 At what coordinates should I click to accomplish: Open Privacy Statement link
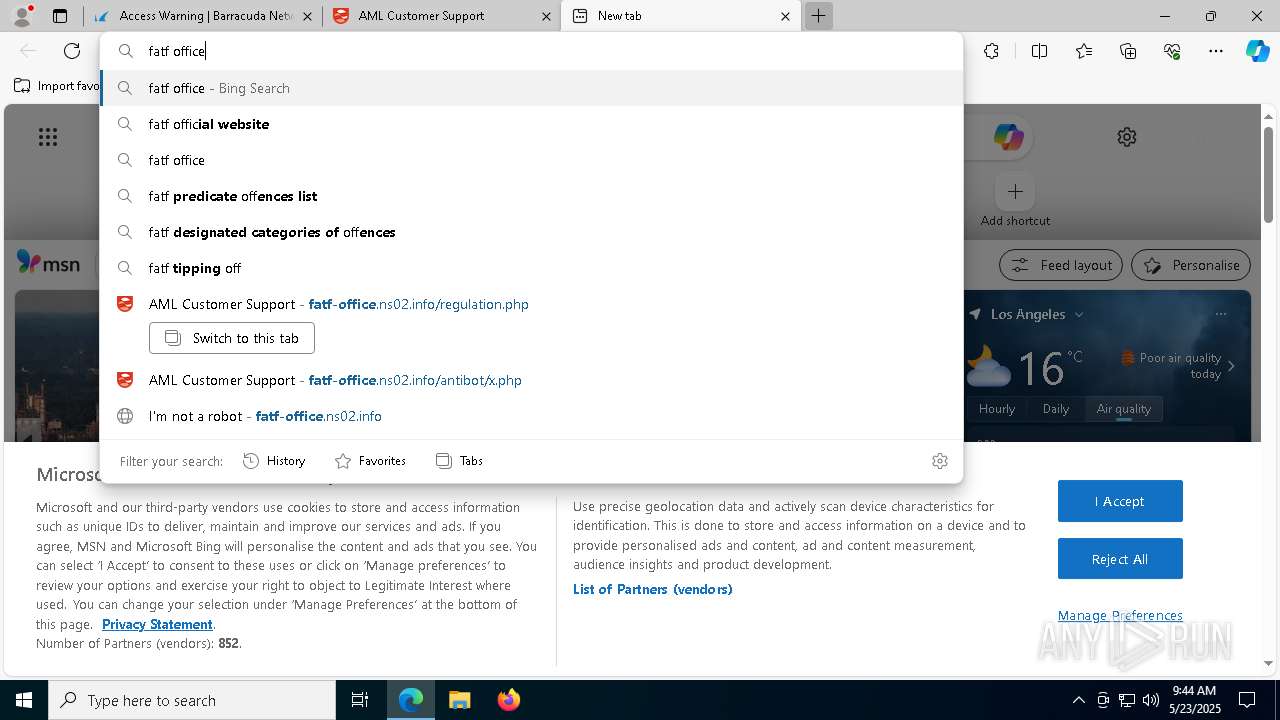click(157, 624)
